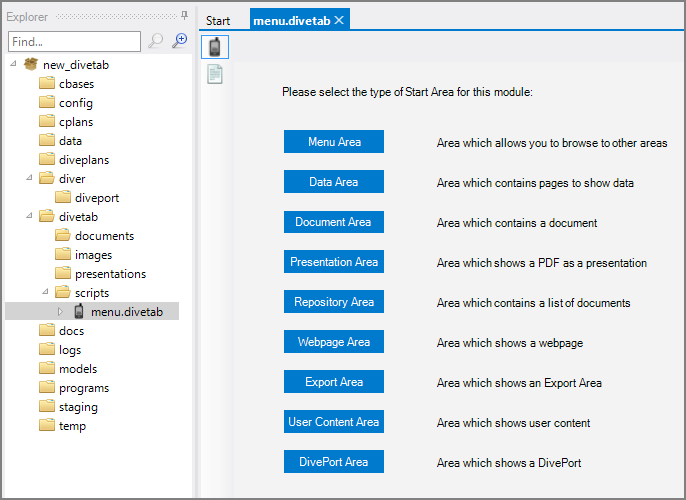
Task: Choose the Presentation Area button
Action: (334, 262)
